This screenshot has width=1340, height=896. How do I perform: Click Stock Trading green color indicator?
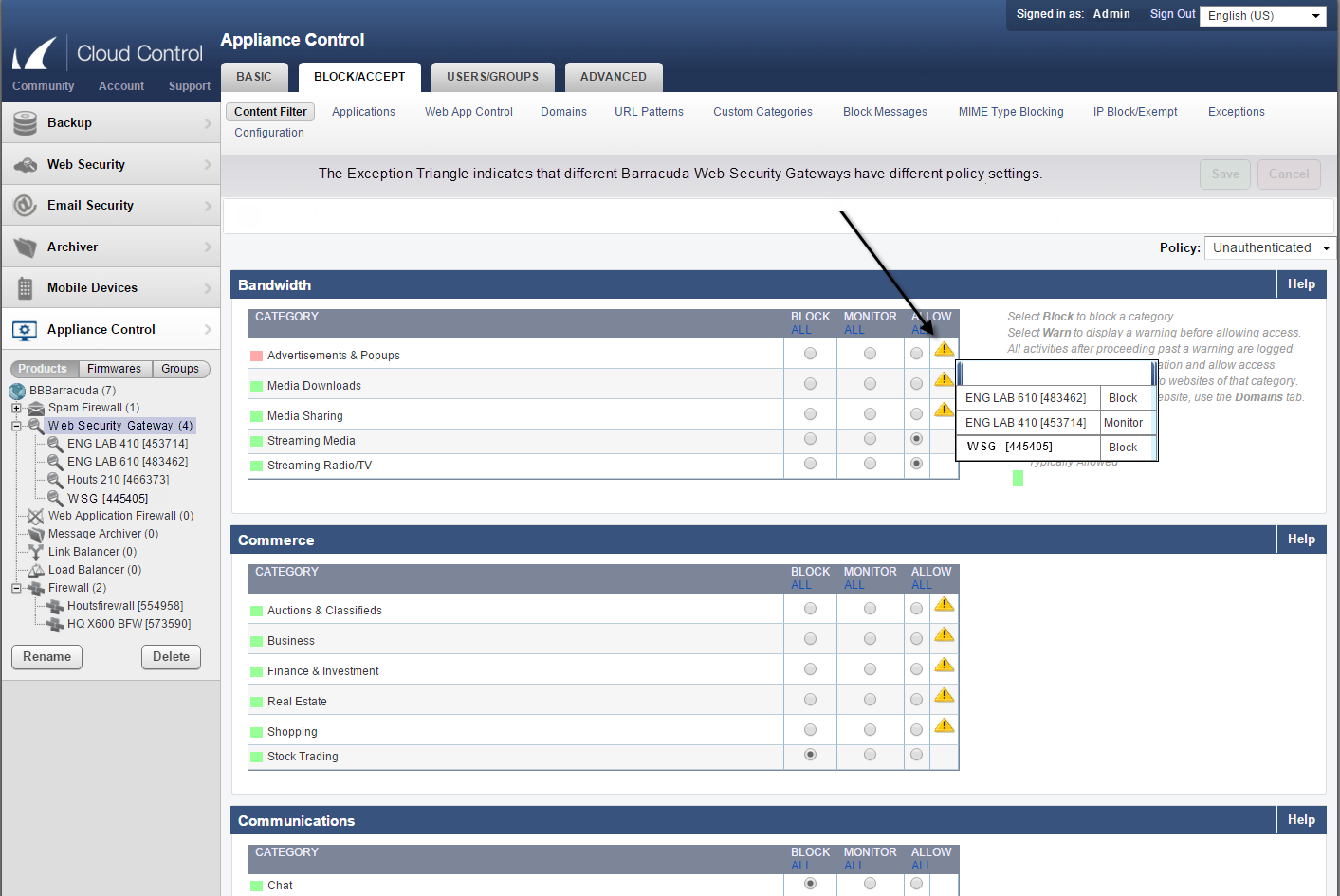tap(256, 758)
